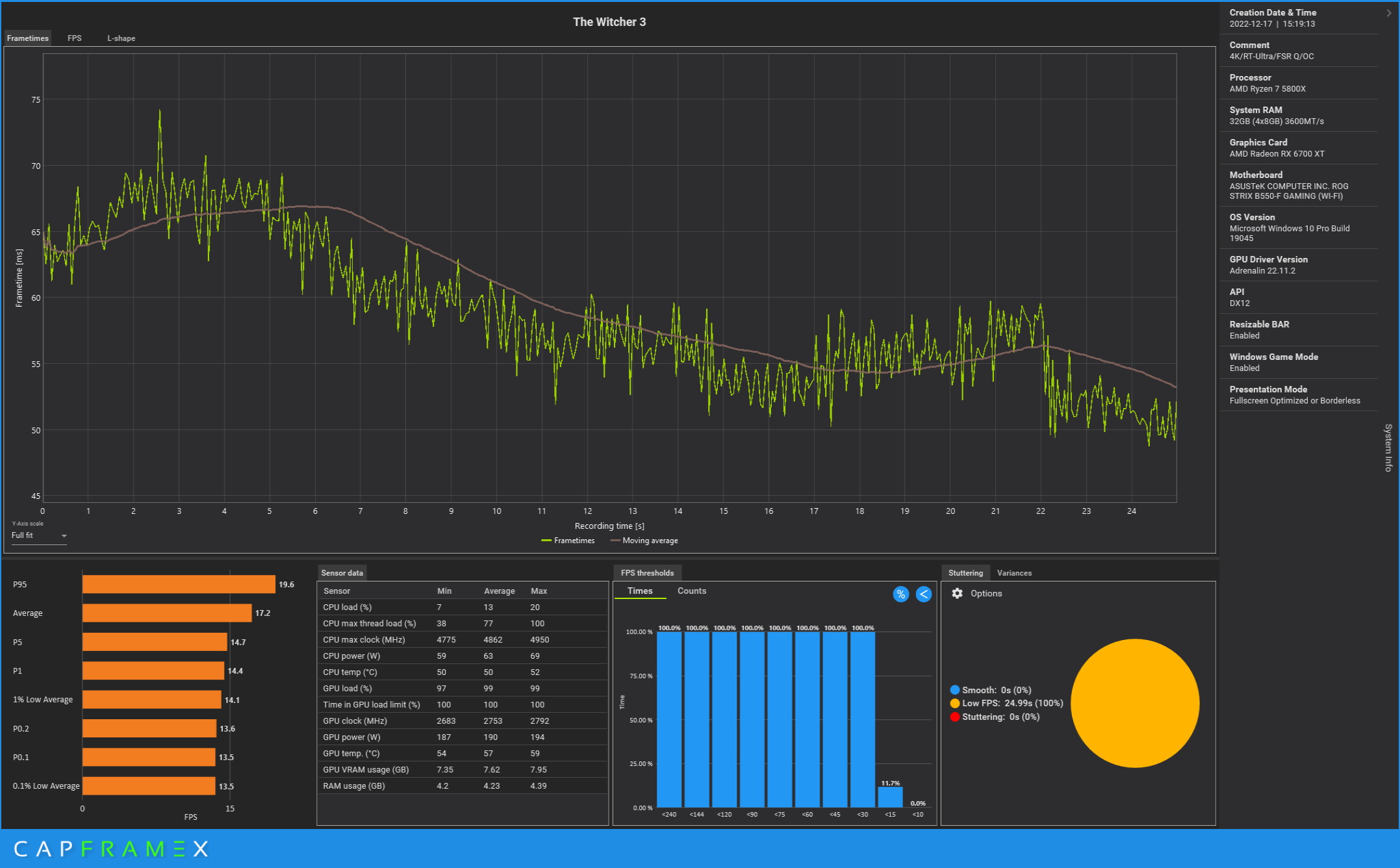Image resolution: width=1400 pixels, height=868 pixels.
Task: Select the Frametimes chart tab
Action: 28,38
